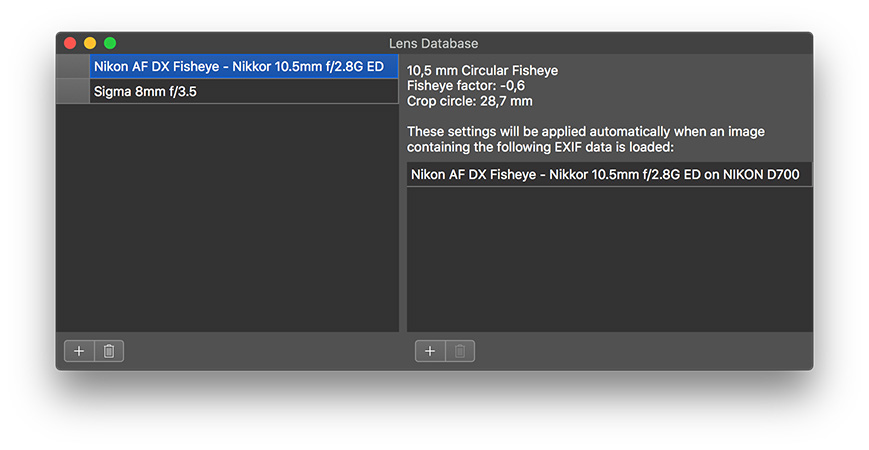Add a new lens with the left plus button

click(79, 351)
